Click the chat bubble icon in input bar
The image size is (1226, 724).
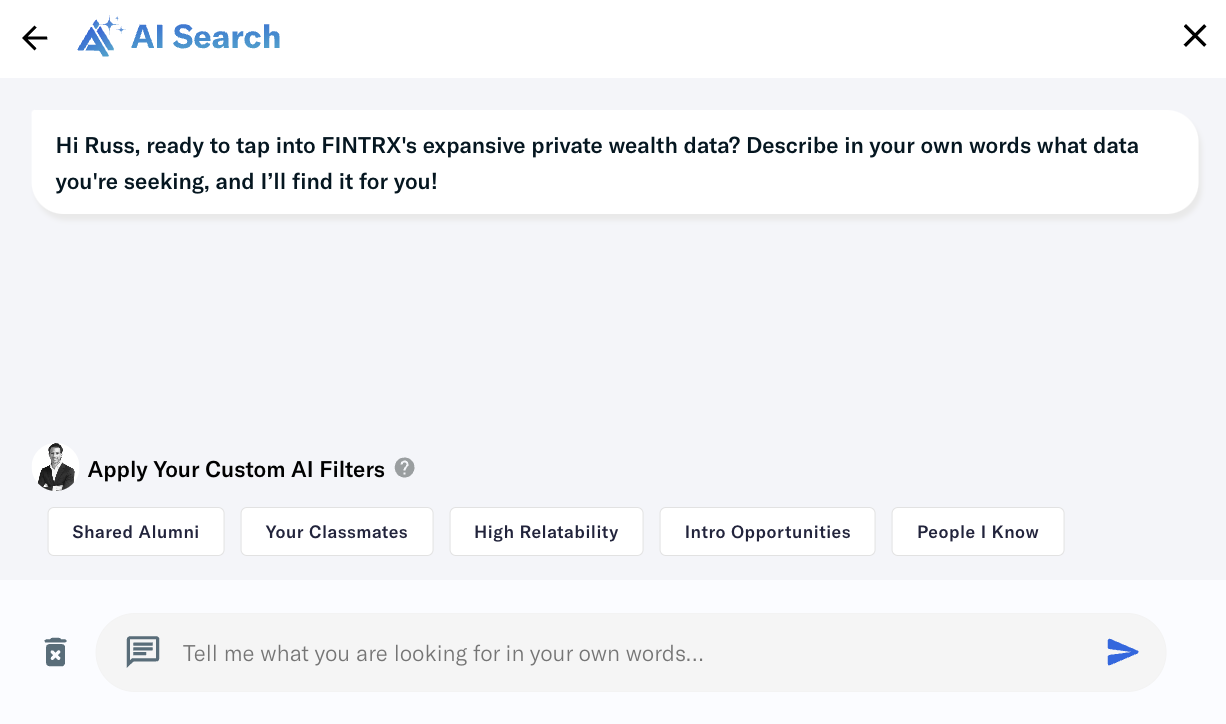pos(143,652)
